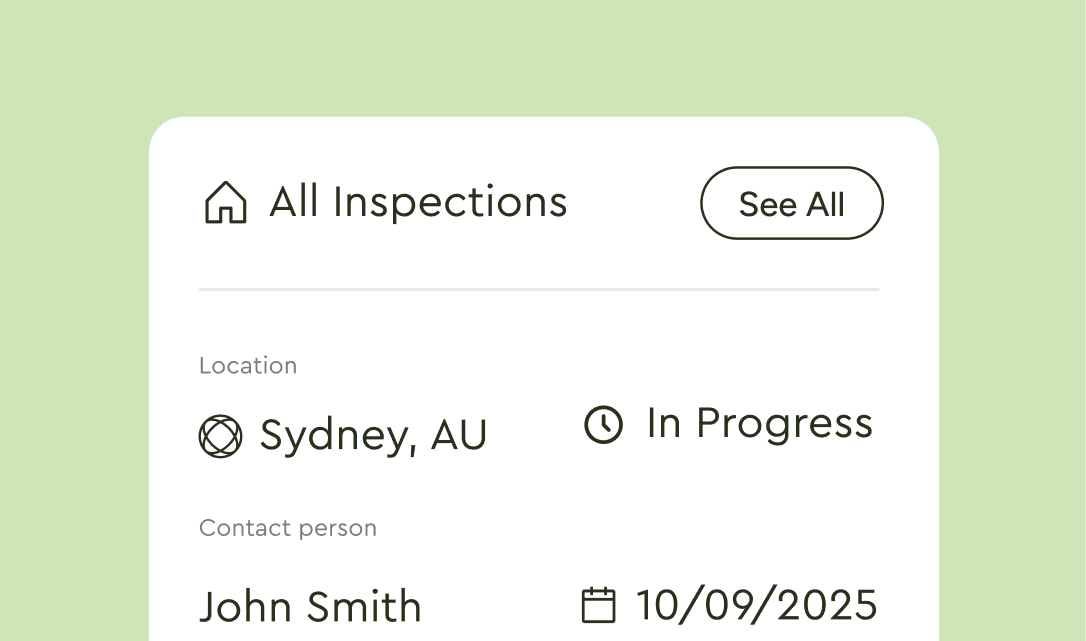Click the home icon next to All Inspections
The image size is (1086, 641).
tap(225, 202)
